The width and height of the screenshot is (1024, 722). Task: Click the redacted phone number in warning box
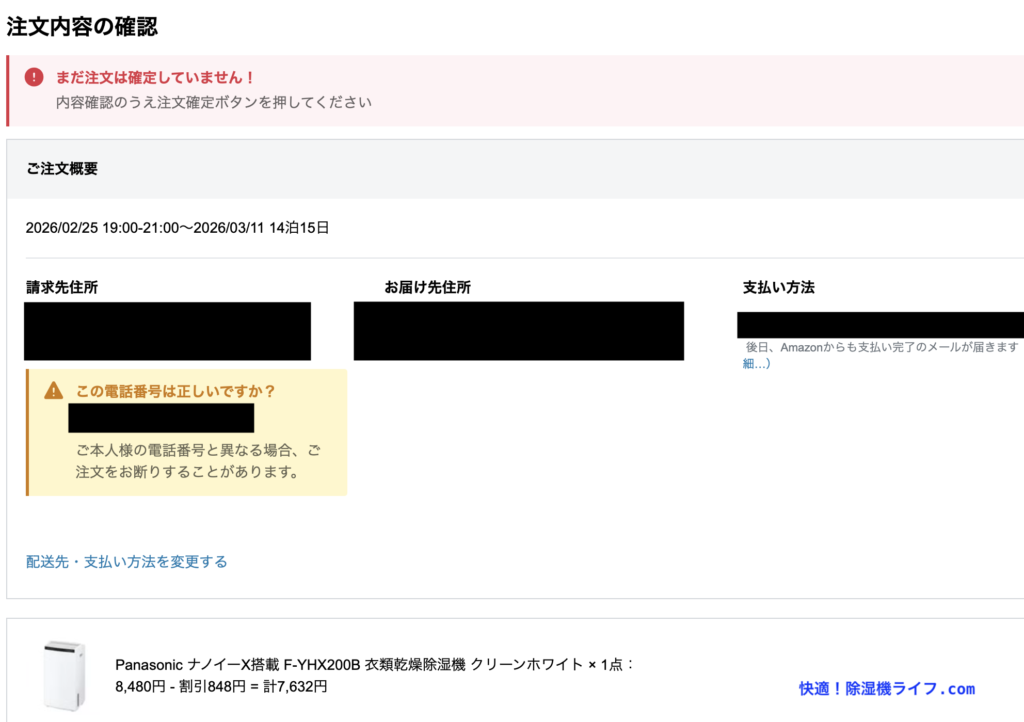coord(161,418)
